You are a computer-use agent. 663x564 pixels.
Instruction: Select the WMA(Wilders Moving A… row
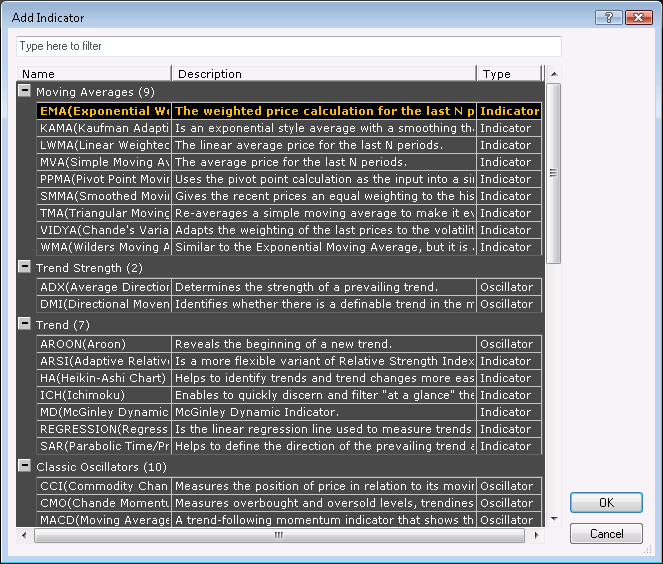tap(289, 247)
